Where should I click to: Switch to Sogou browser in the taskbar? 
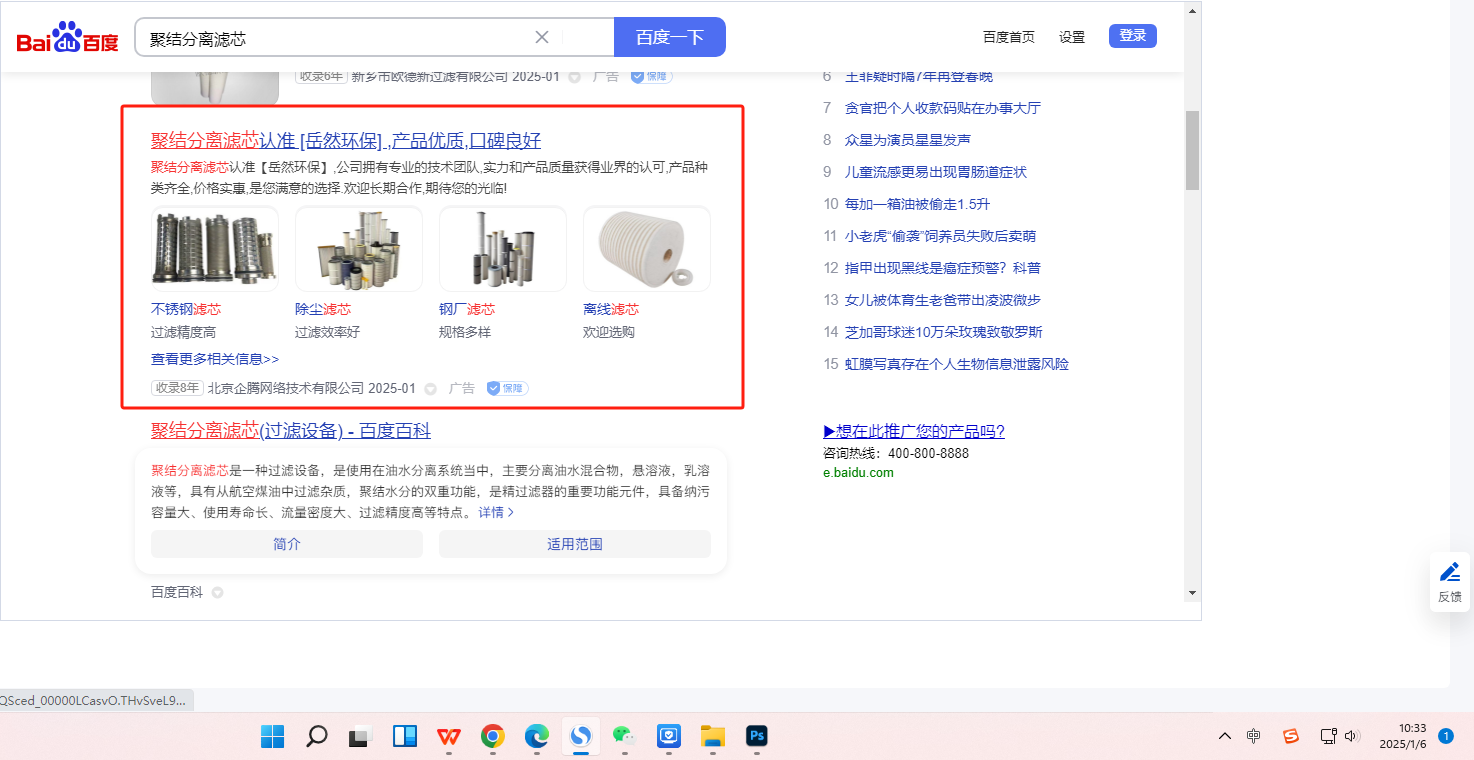coord(580,737)
